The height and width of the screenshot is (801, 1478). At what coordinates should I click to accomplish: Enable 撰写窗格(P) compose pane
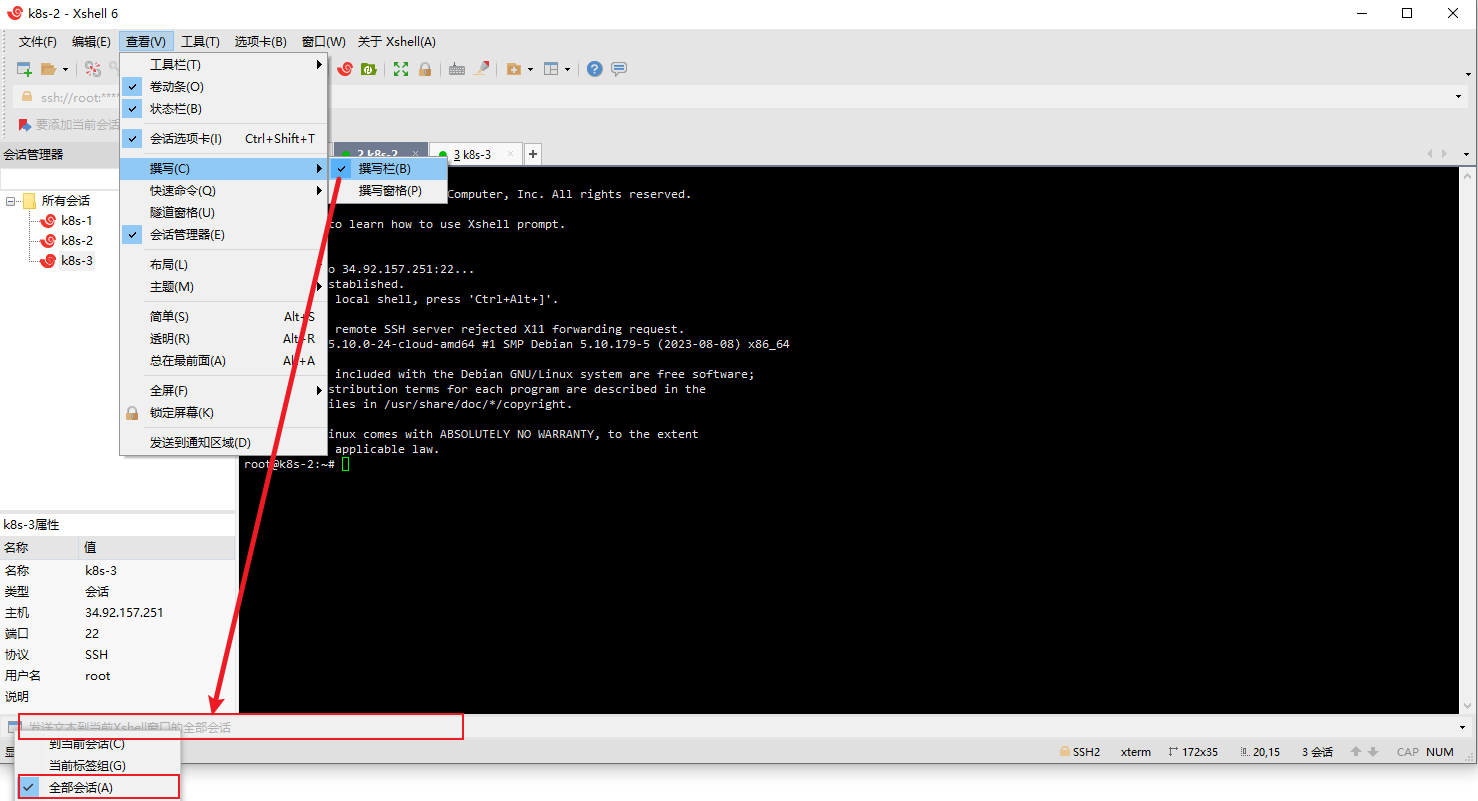[x=388, y=191]
